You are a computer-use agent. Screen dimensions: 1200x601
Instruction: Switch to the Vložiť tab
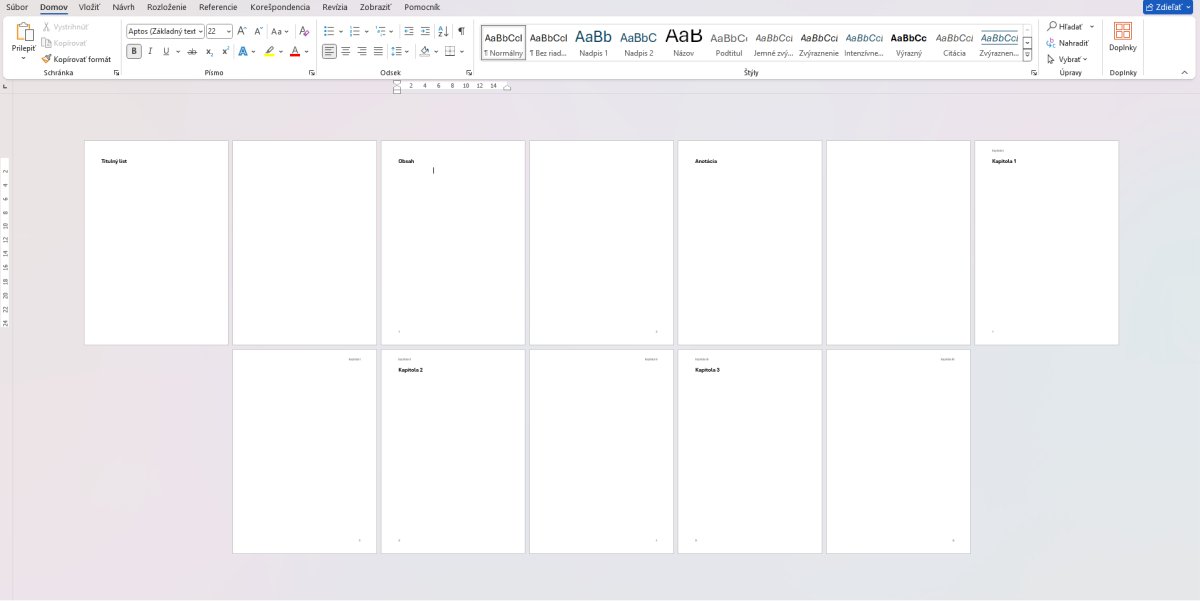click(x=89, y=7)
